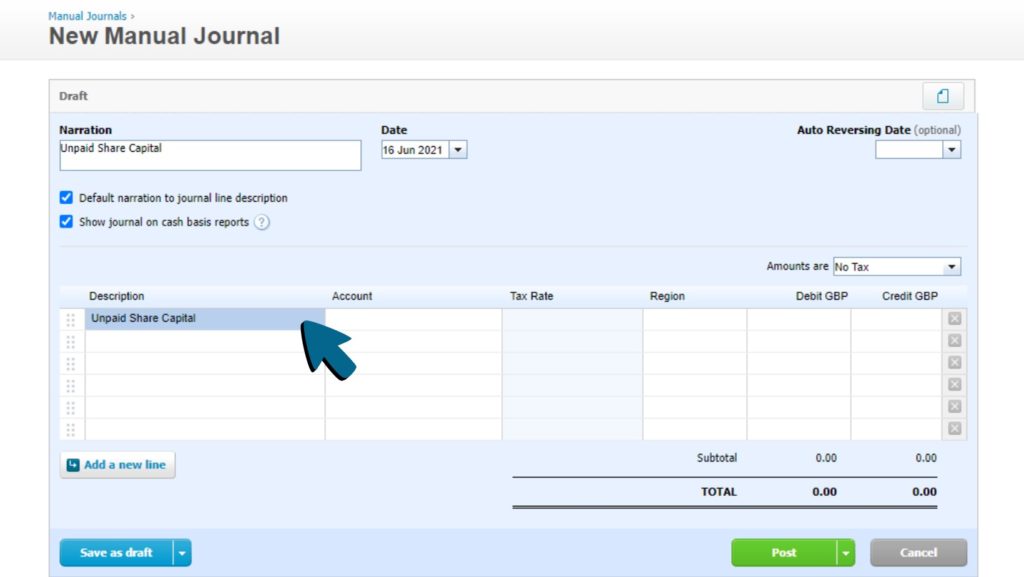Click the Save as draft button
Image resolution: width=1024 pixels, height=577 pixels.
tap(116, 553)
